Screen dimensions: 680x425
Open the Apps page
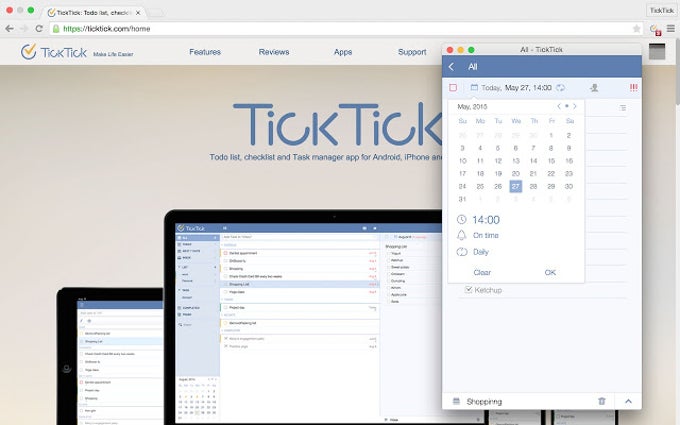[x=343, y=52]
